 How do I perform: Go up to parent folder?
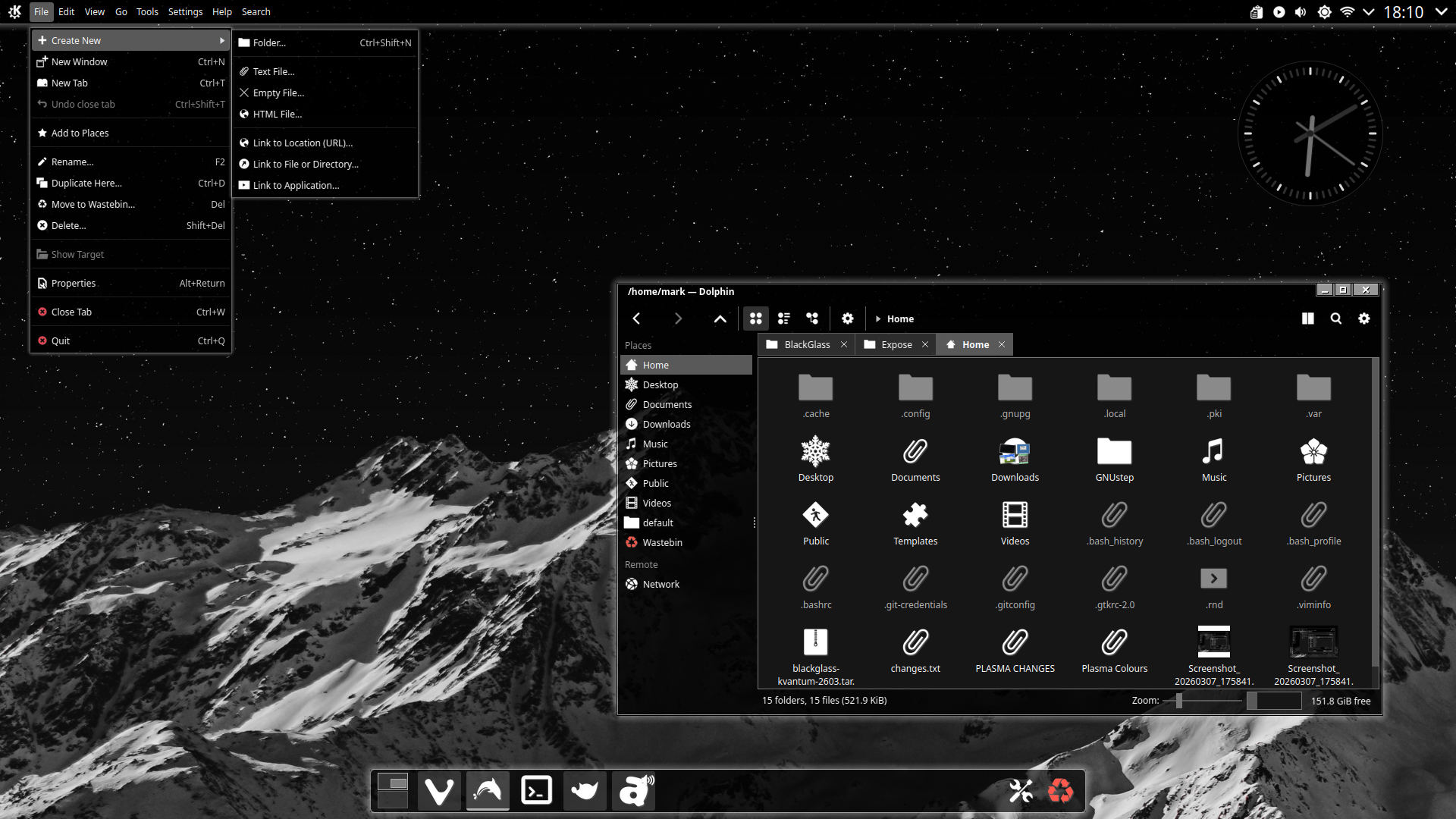point(720,318)
